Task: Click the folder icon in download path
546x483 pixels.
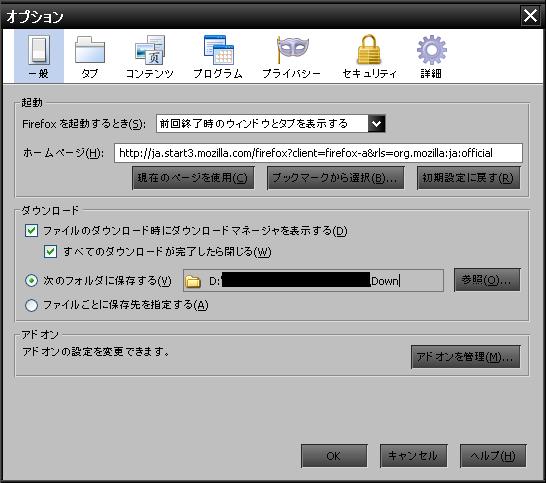Action: [193, 281]
